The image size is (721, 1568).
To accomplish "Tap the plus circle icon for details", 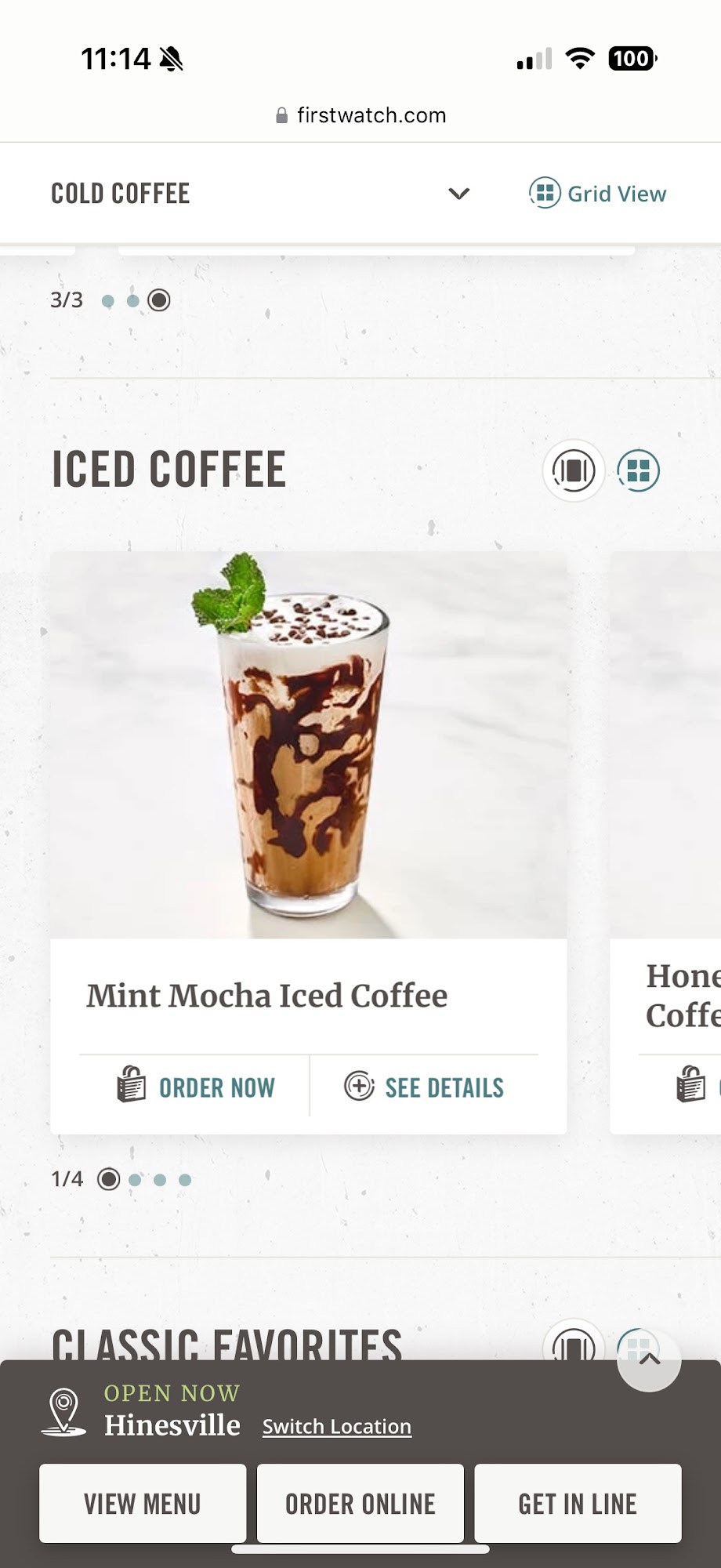I will coord(359,1086).
